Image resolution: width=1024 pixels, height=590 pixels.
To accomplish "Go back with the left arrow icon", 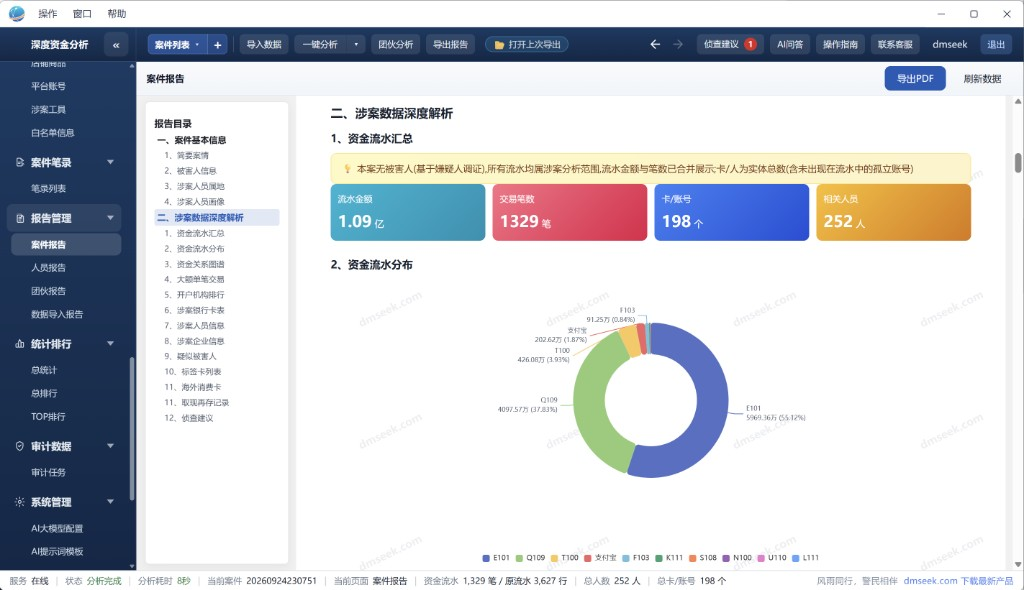I will pos(655,44).
